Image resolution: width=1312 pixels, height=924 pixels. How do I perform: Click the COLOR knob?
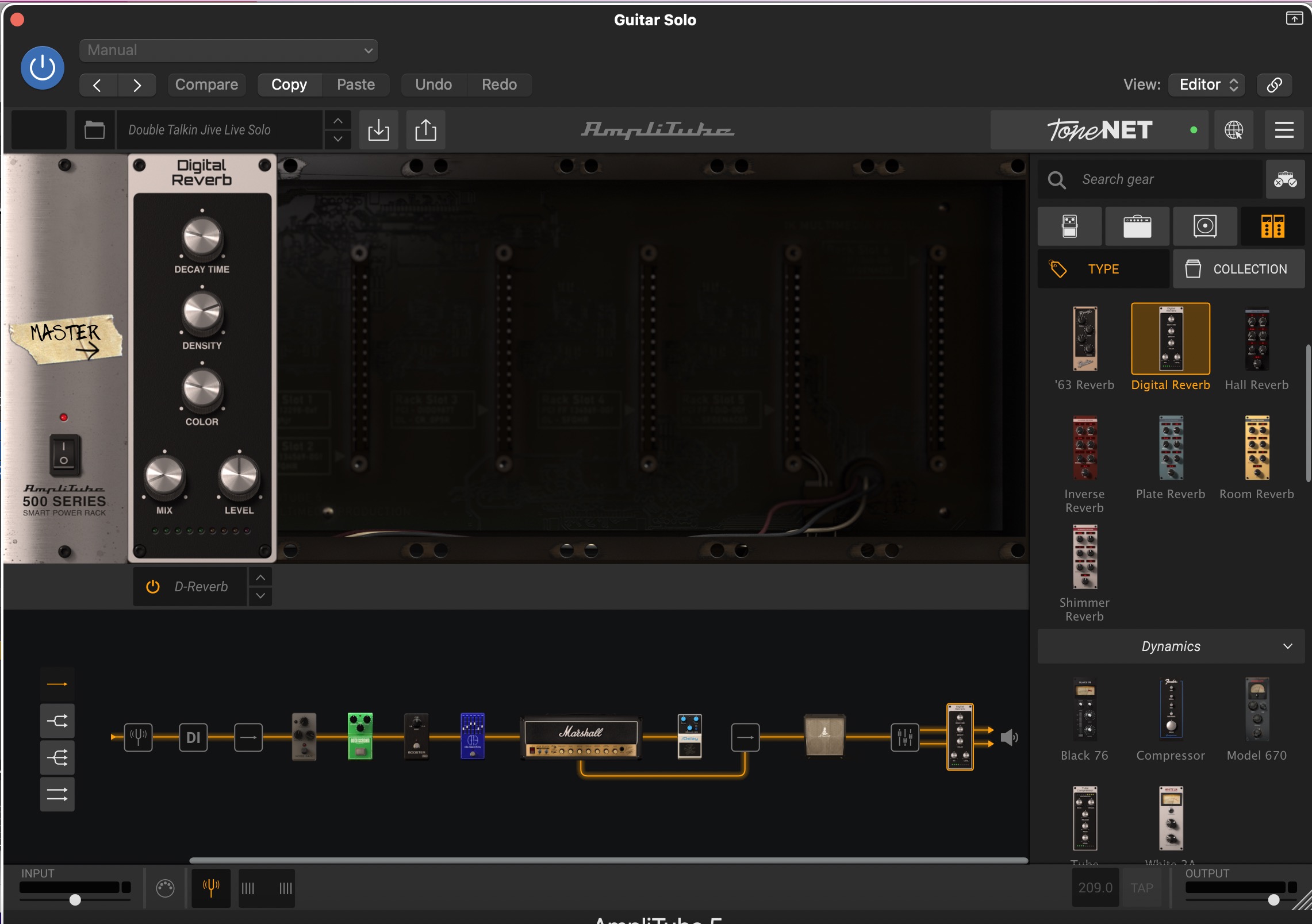(202, 390)
